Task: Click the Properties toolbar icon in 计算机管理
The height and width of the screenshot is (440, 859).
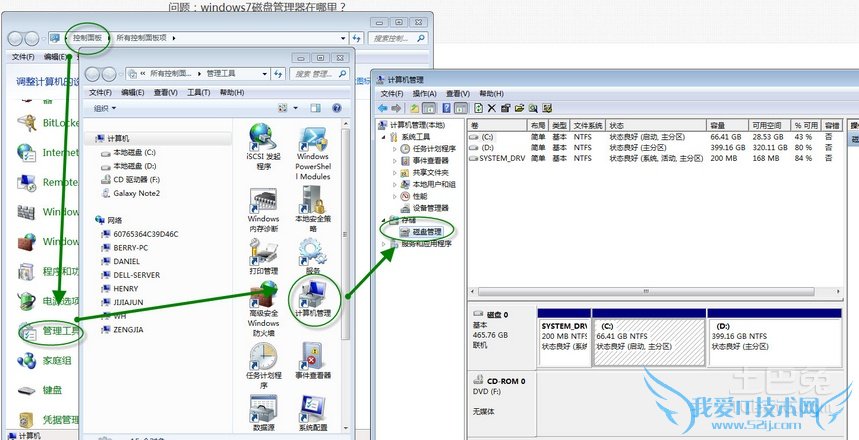Action: pyautogui.click(x=505, y=108)
